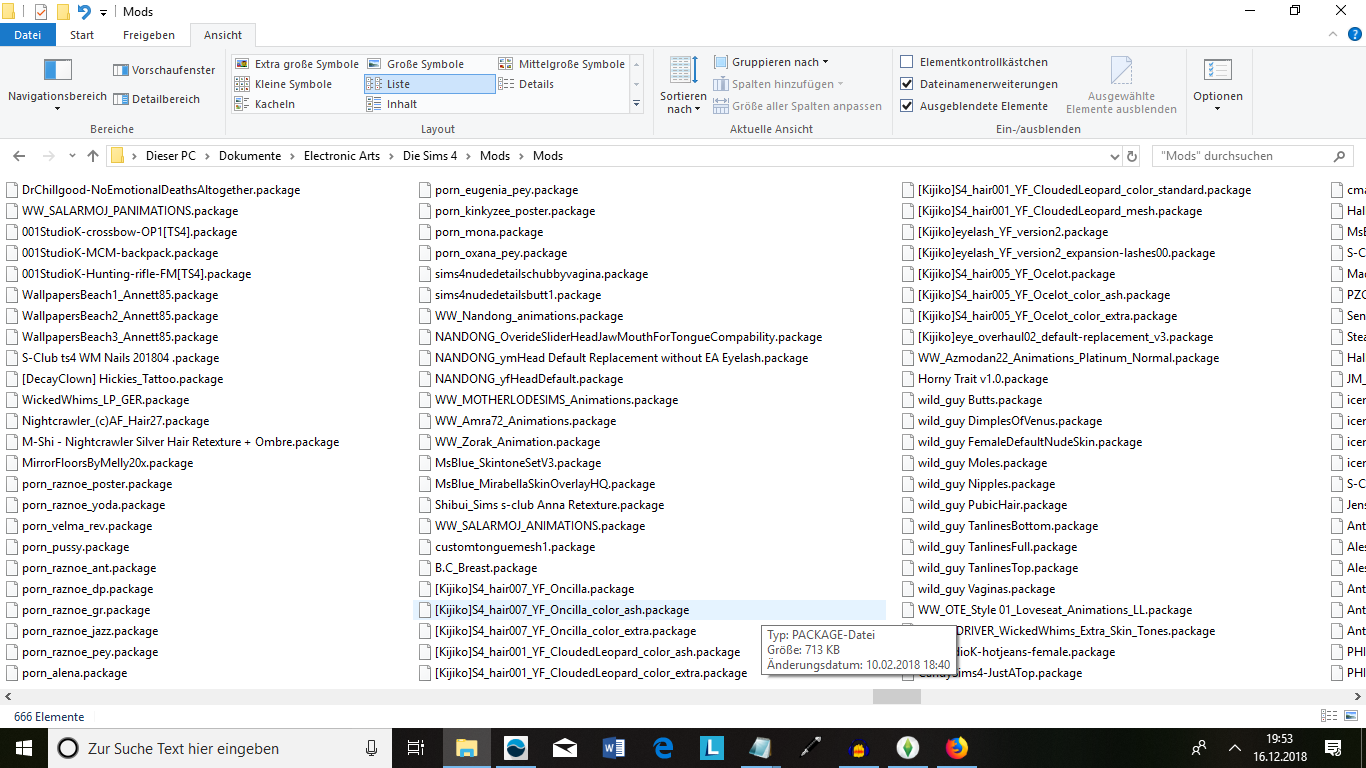Toggle the Vorschaufenster preview pane
The image size is (1366, 768).
coord(164,70)
